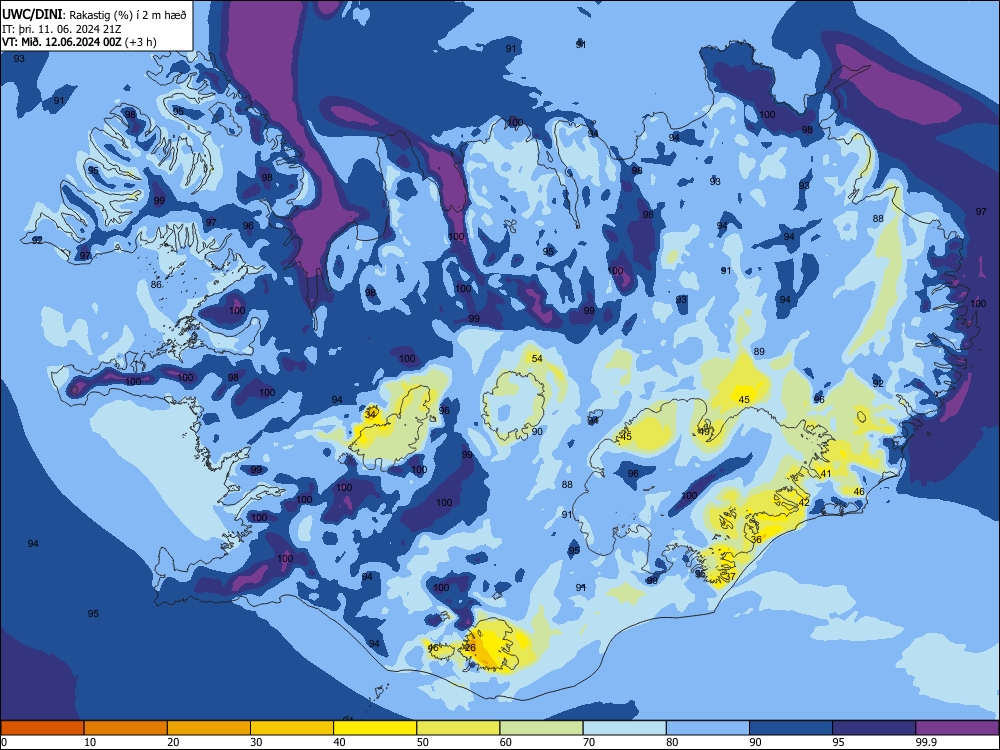The height and width of the screenshot is (750, 1000).
Task: Select the 95–99.9 navy legend swatch
Action: point(874,728)
